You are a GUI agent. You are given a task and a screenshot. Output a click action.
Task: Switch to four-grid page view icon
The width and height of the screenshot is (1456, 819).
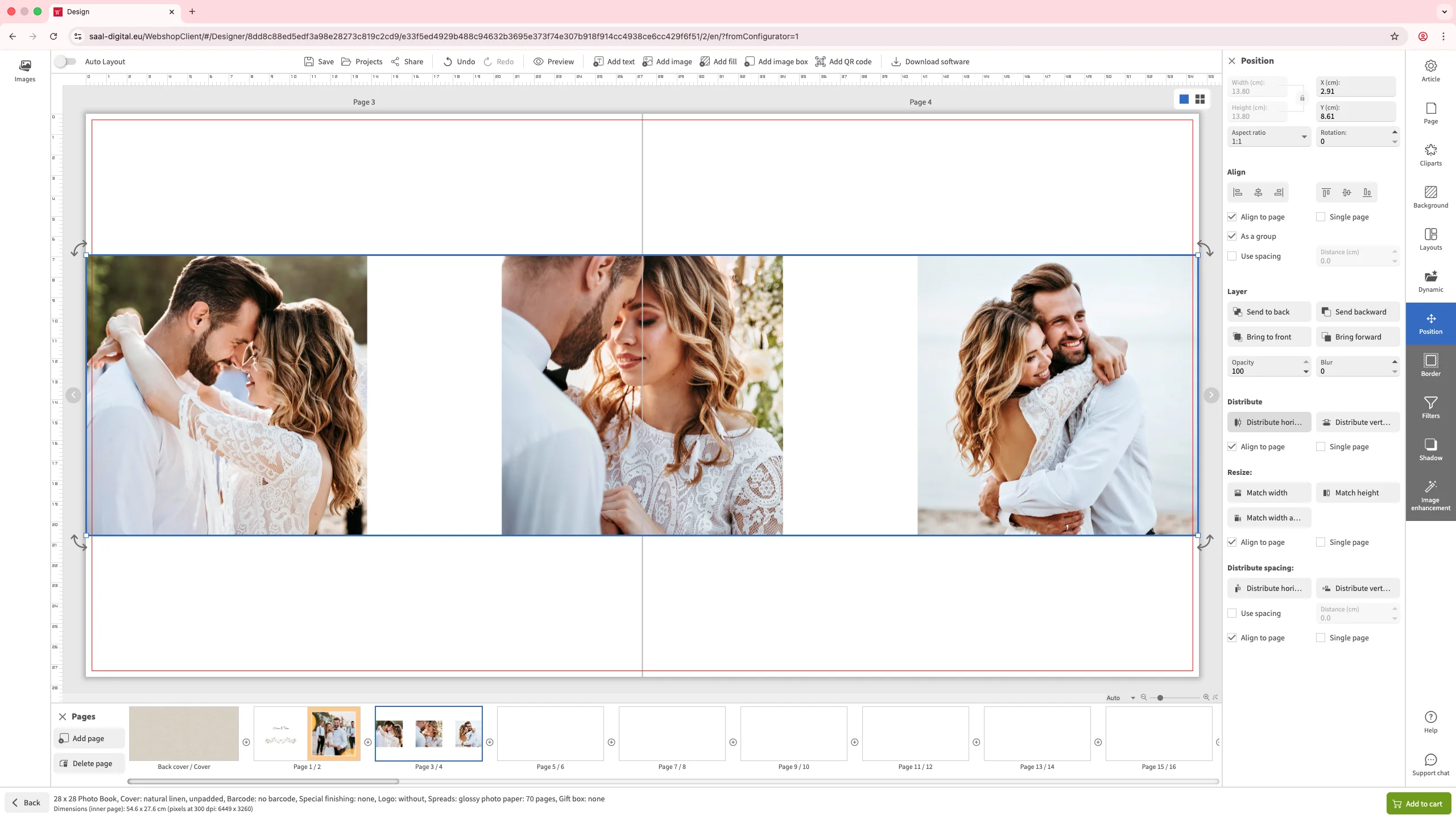[x=1200, y=100]
